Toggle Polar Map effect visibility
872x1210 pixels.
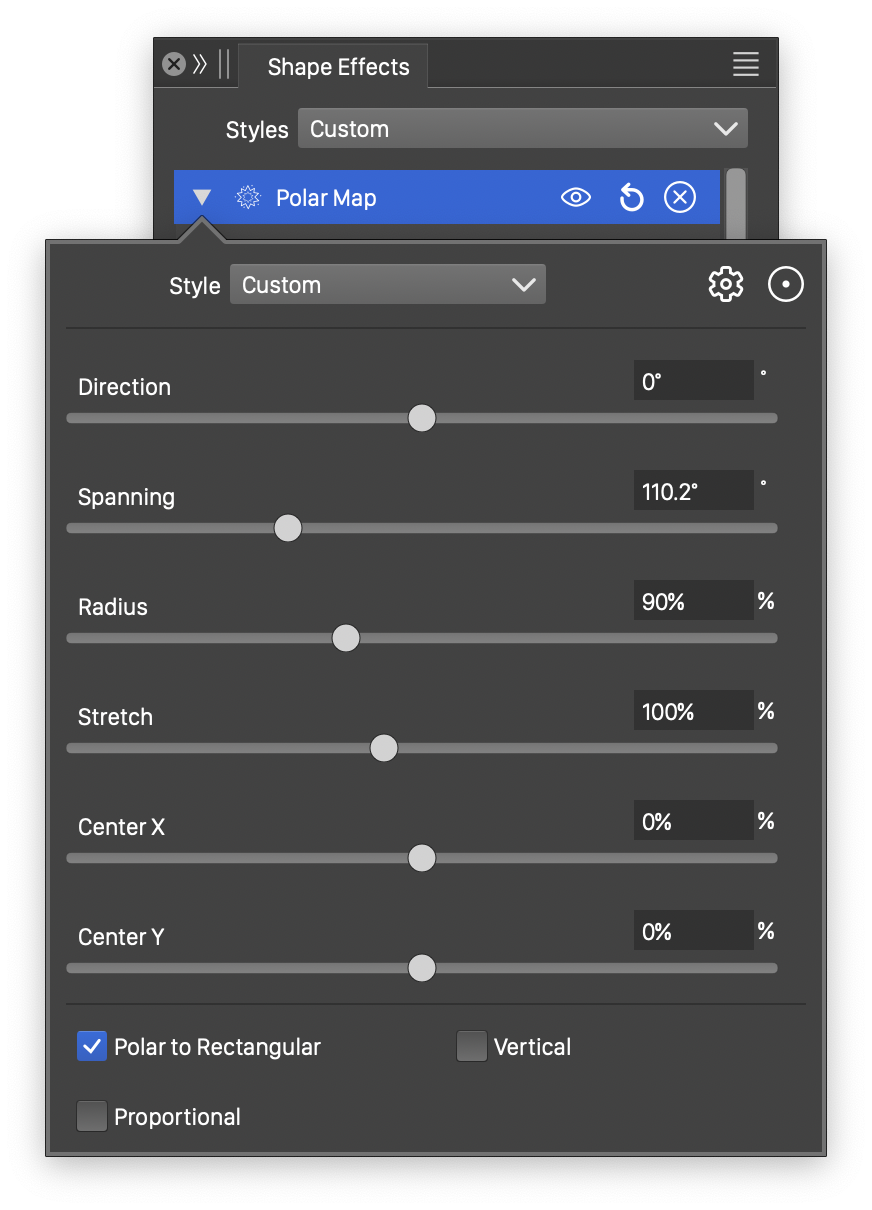coord(576,198)
